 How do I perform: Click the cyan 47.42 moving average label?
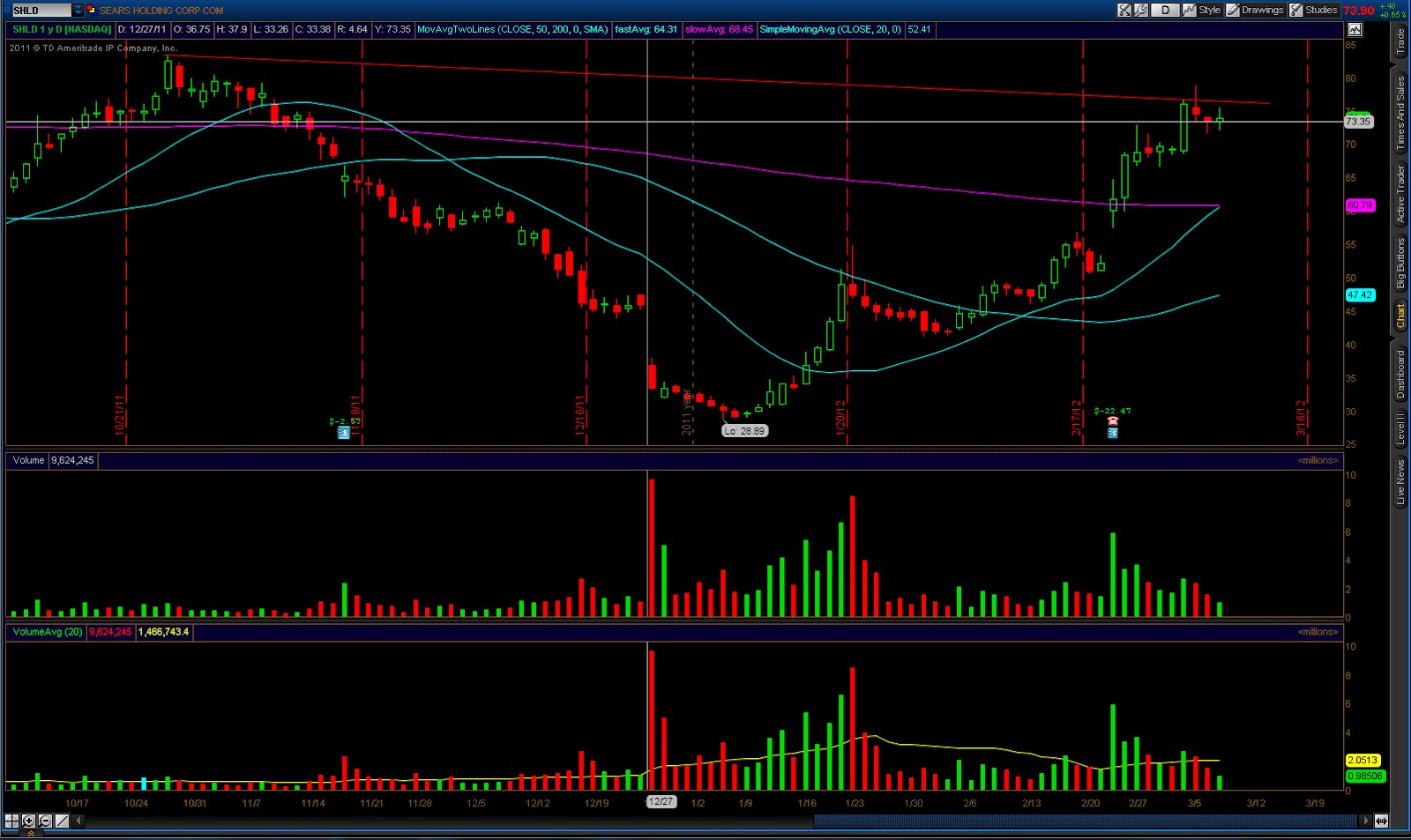(1360, 295)
